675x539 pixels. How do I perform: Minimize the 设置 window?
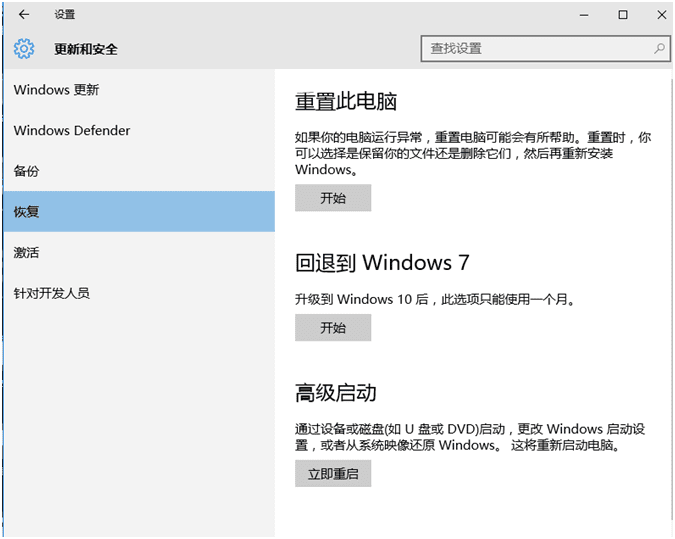582,15
